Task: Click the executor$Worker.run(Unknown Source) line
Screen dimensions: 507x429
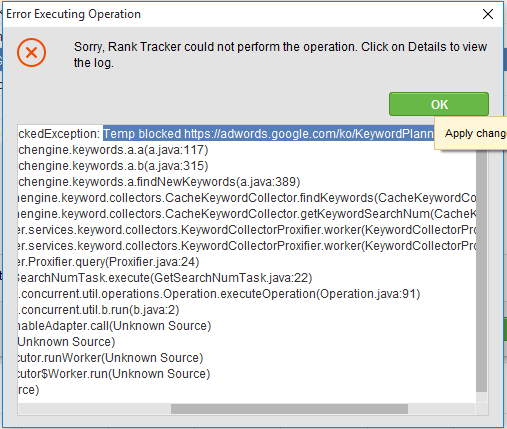Action: tap(114, 374)
